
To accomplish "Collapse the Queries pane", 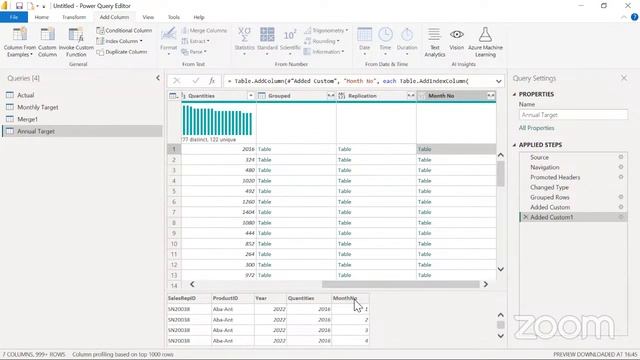I will pyautogui.click(x=158, y=78).
